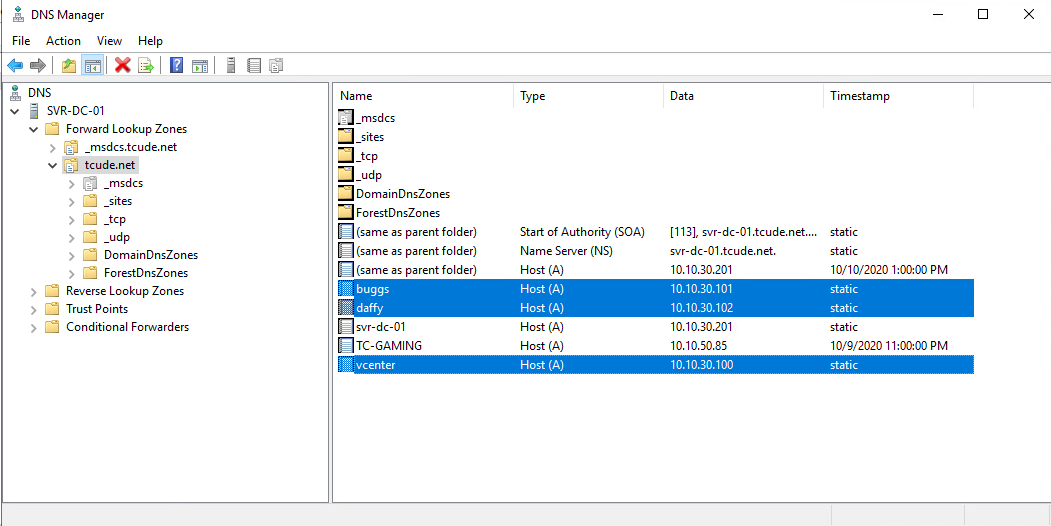Screen dimensions: 1051x526
Task: Click the Forward arrow in toolbar
Action: [38, 65]
